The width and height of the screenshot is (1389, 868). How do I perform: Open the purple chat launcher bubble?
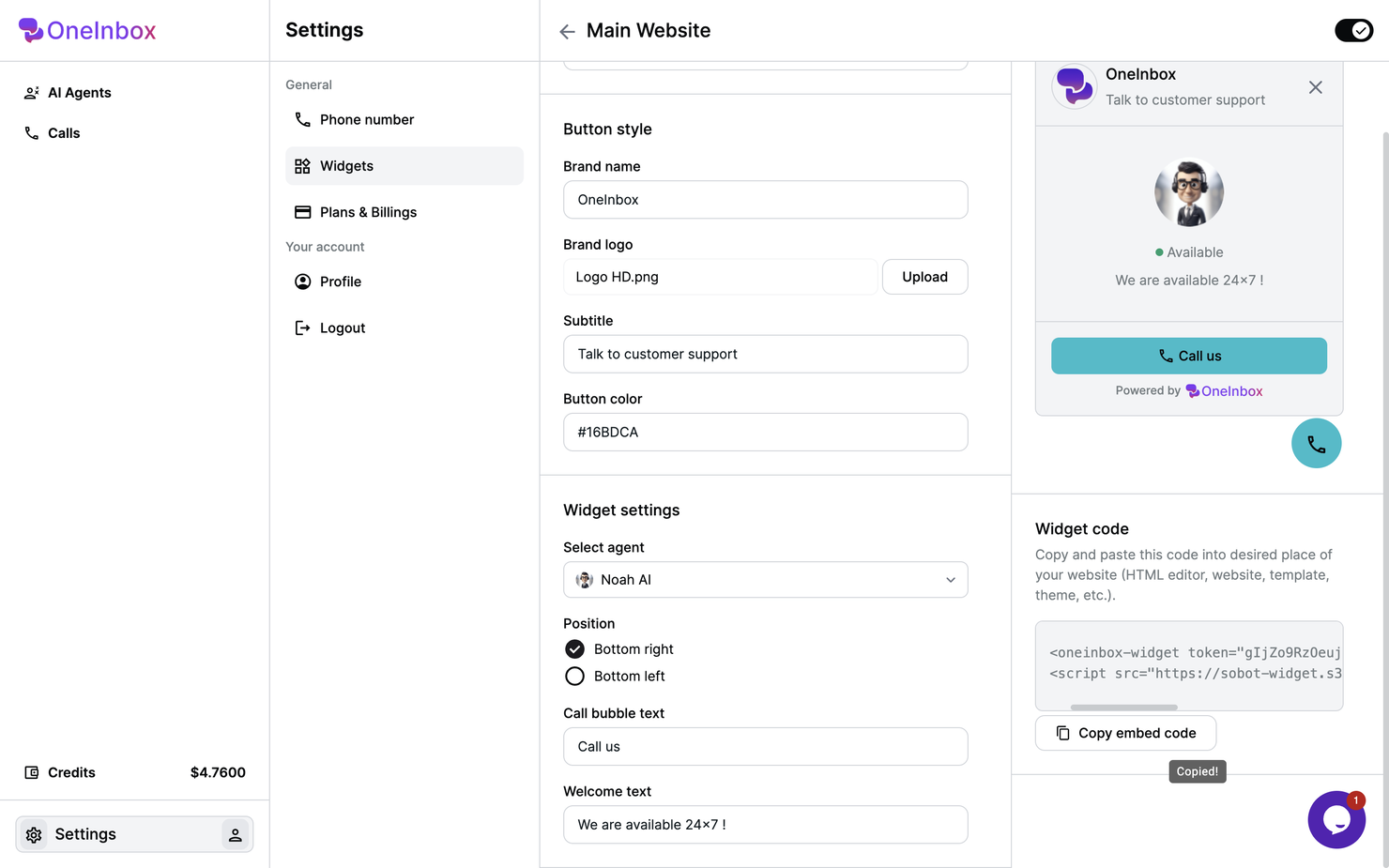[x=1336, y=820]
